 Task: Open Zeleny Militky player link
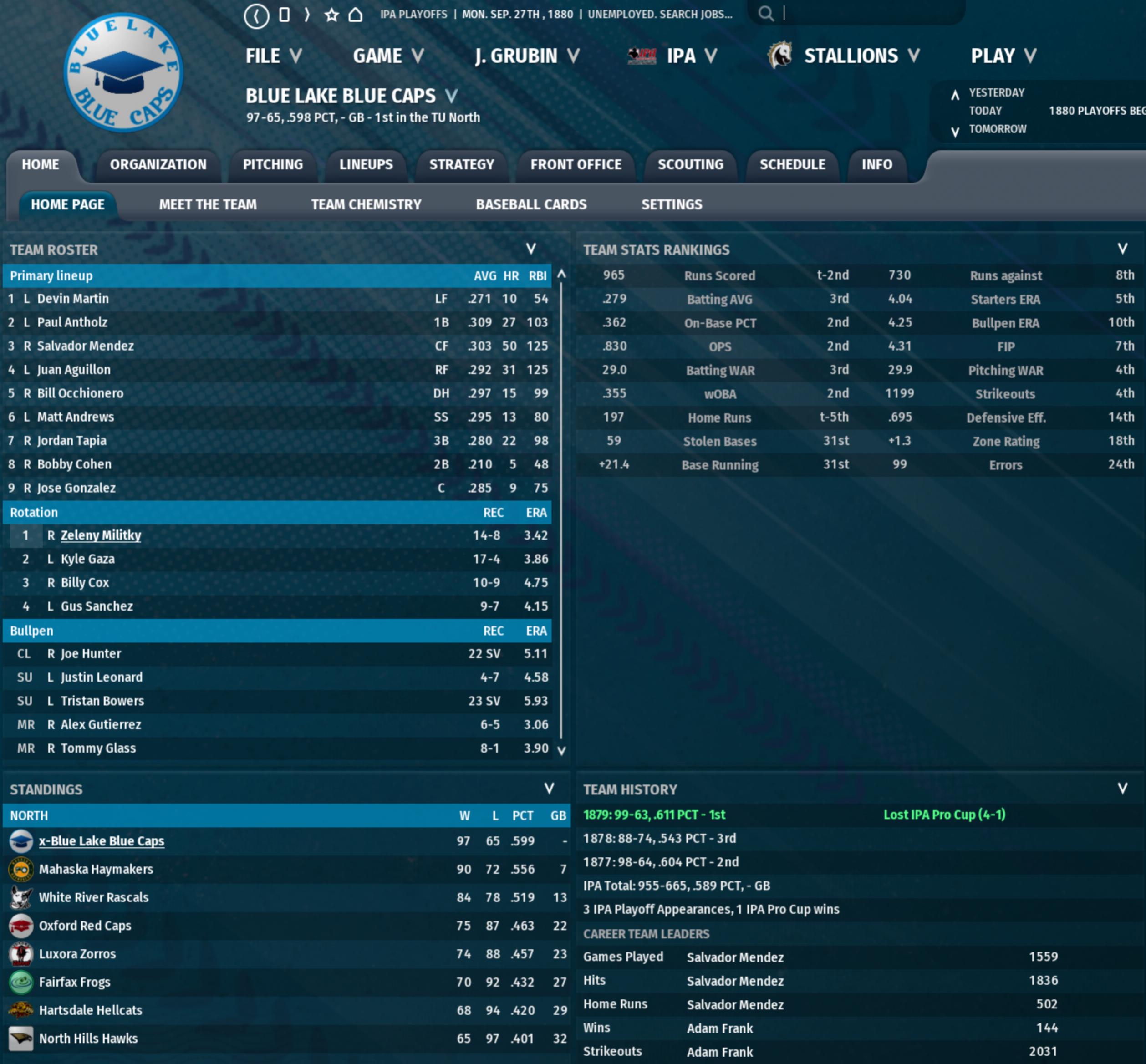click(101, 535)
